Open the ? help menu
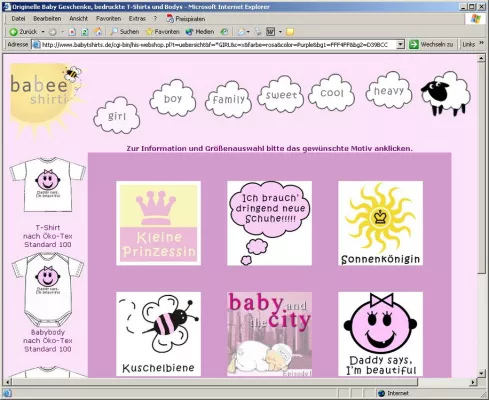The width and height of the screenshot is (489, 400). [x=155, y=19]
